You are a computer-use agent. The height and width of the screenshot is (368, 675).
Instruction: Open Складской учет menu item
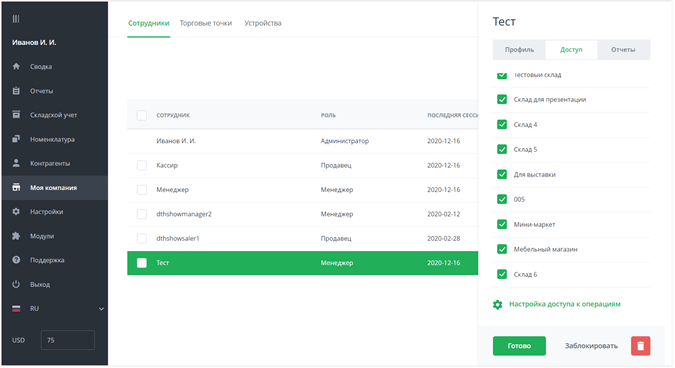tap(54, 115)
